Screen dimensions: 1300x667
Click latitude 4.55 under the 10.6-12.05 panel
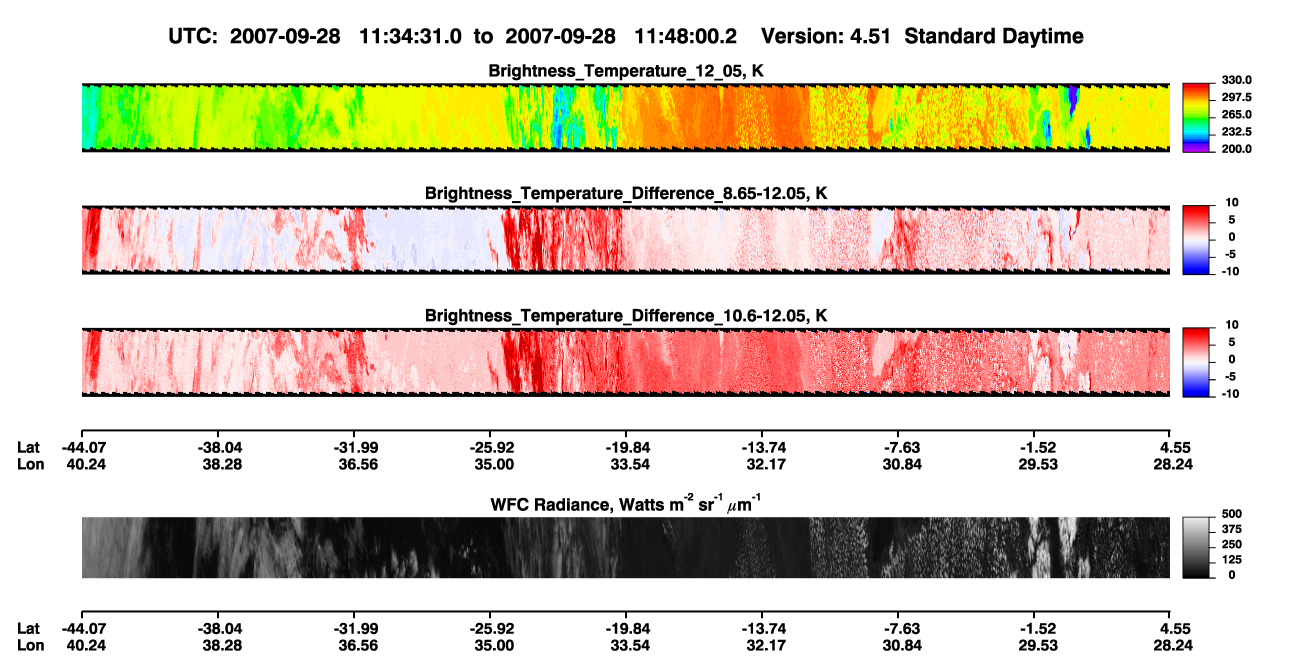coord(1170,447)
